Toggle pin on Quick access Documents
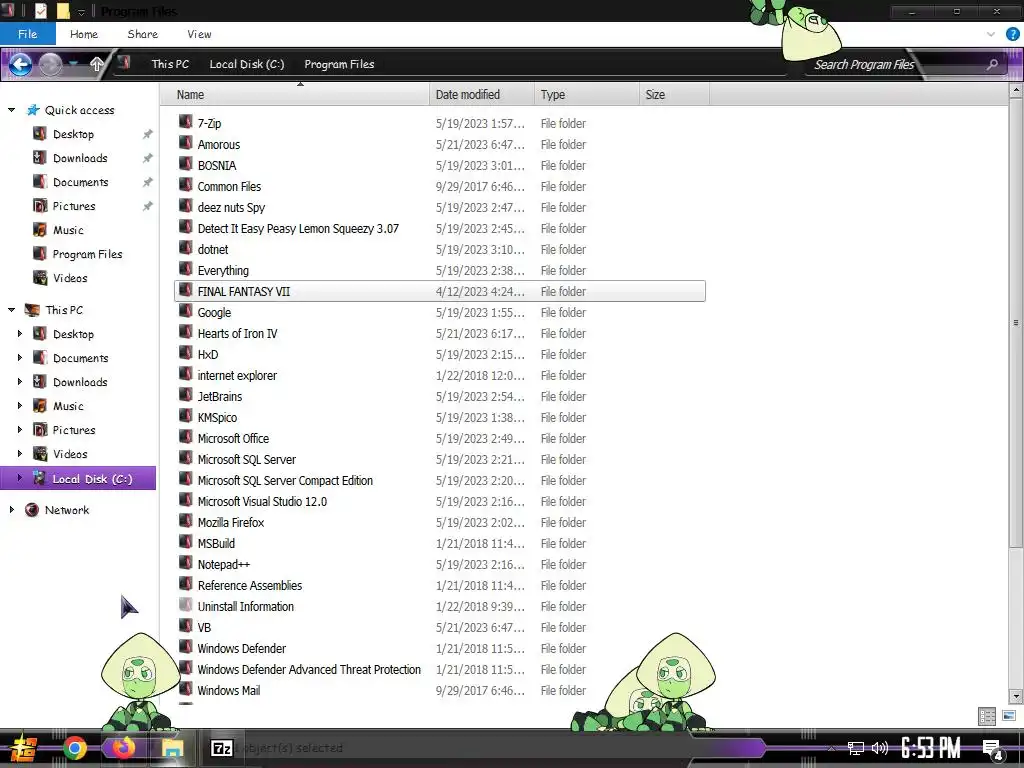1024x768 pixels. [148, 182]
